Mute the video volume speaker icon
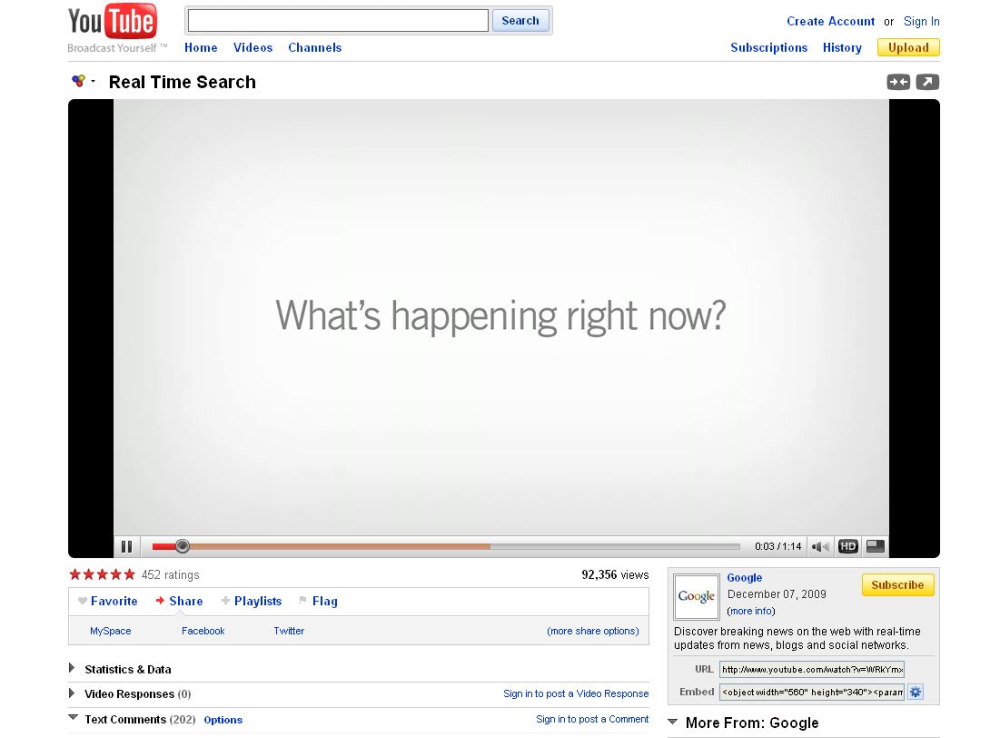Screen dimensions: 1000x738 pos(820,547)
